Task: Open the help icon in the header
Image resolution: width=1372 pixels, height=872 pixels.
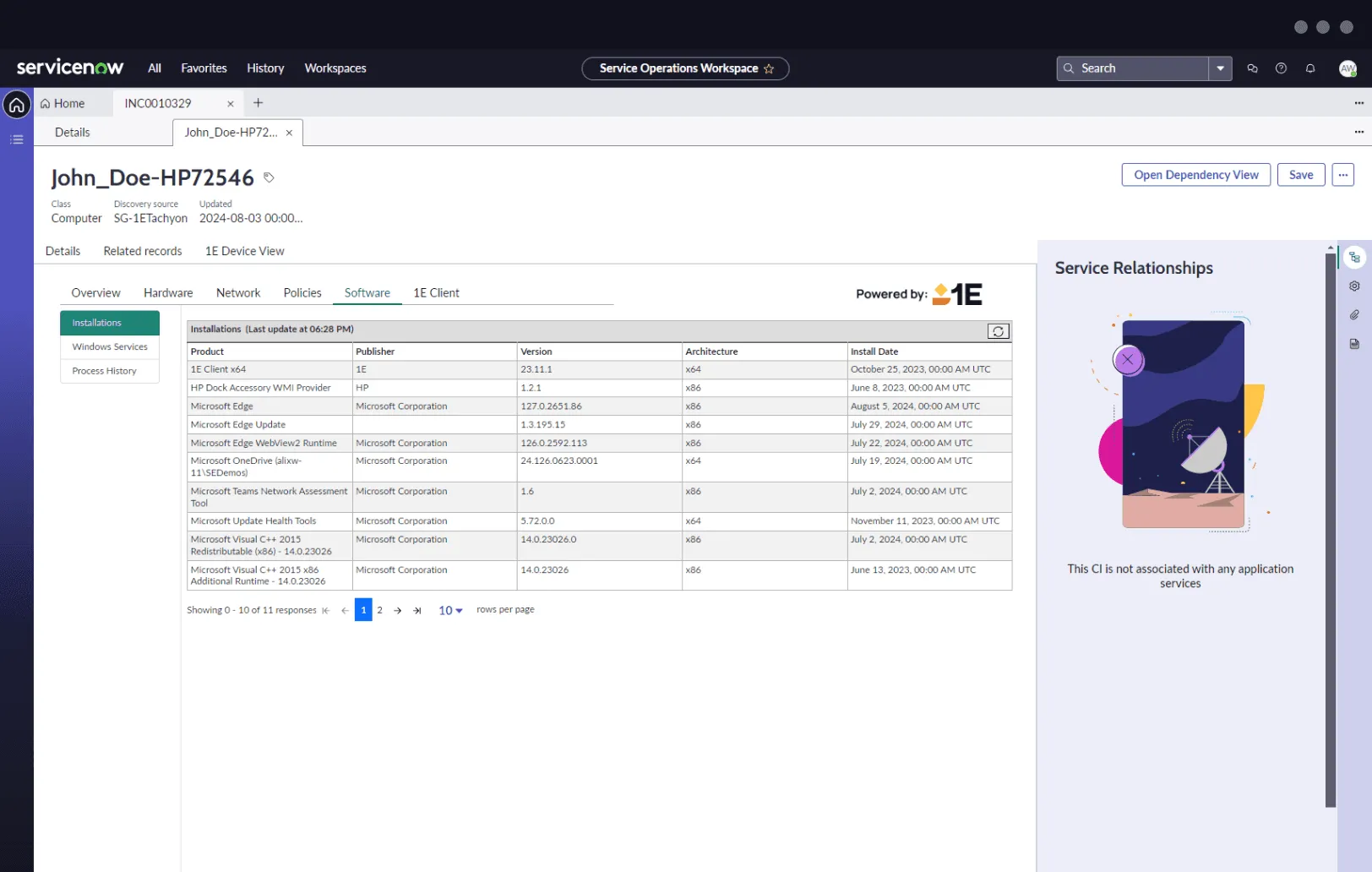Action: [1281, 68]
